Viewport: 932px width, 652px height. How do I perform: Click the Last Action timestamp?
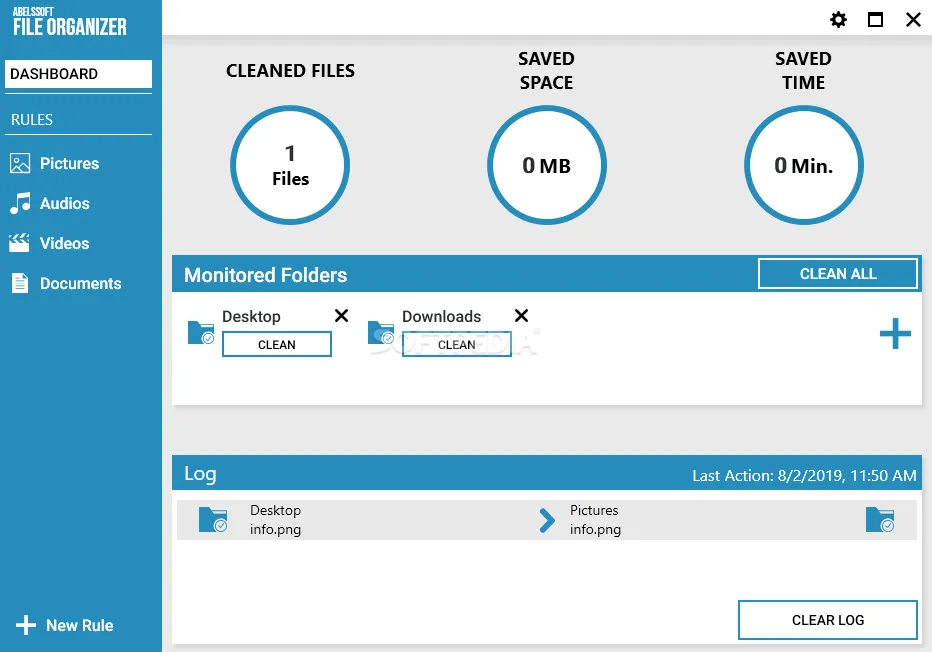tap(804, 475)
